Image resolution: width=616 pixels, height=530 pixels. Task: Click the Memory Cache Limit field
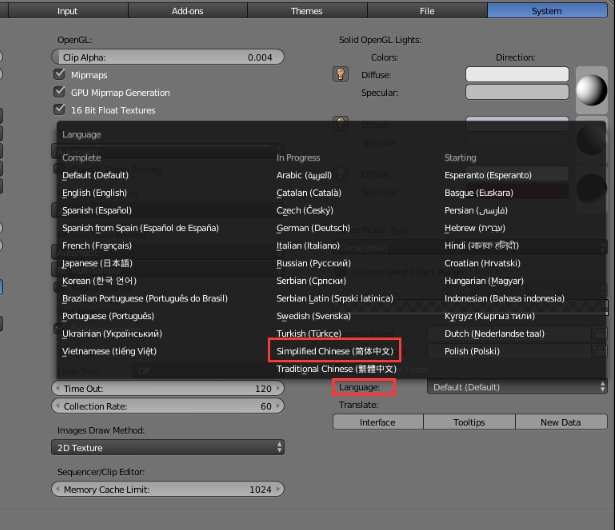coord(168,489)
